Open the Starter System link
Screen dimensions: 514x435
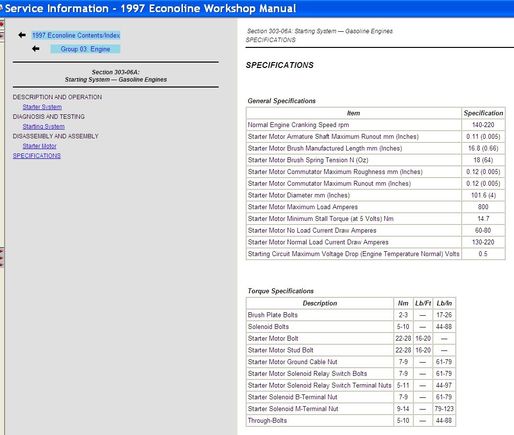42,107
